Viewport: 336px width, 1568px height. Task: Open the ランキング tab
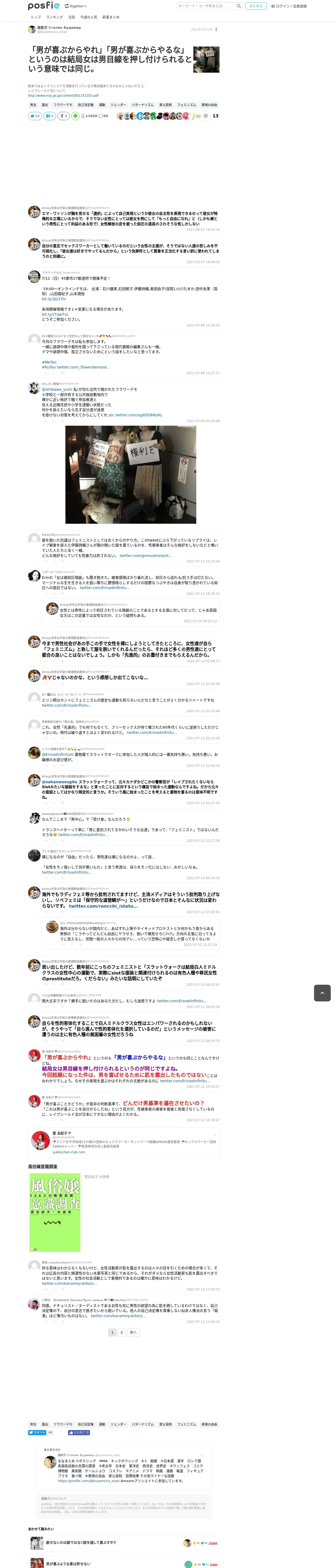click(54, 17)
